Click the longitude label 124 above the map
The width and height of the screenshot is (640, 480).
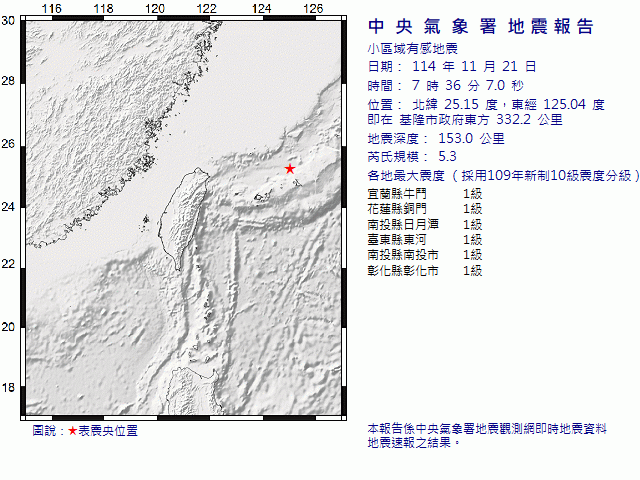261,9
